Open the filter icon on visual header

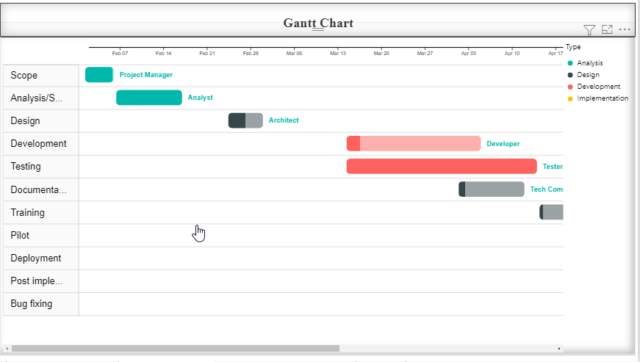pos(589,30)
